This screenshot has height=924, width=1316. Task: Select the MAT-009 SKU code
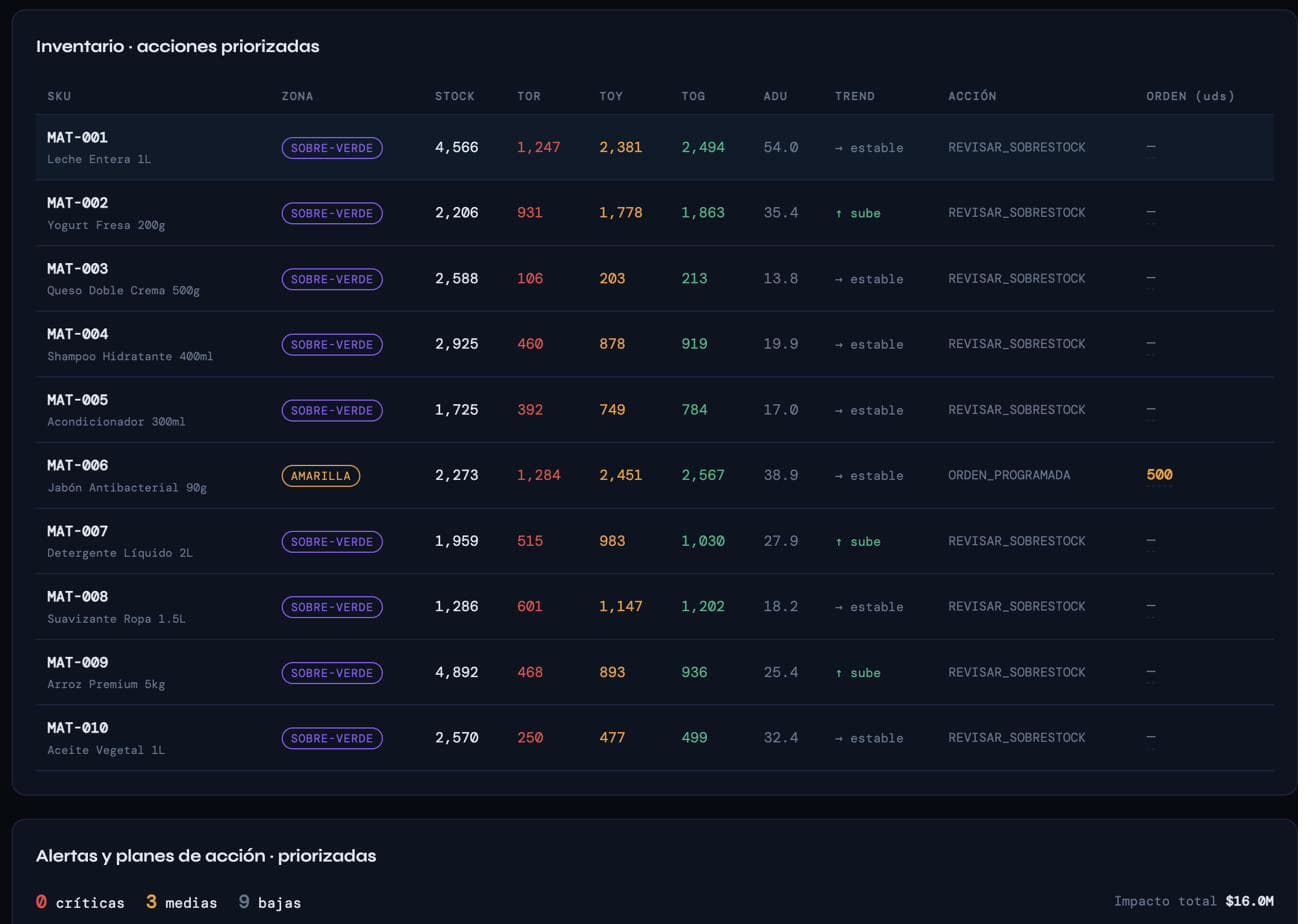point(77,662)
